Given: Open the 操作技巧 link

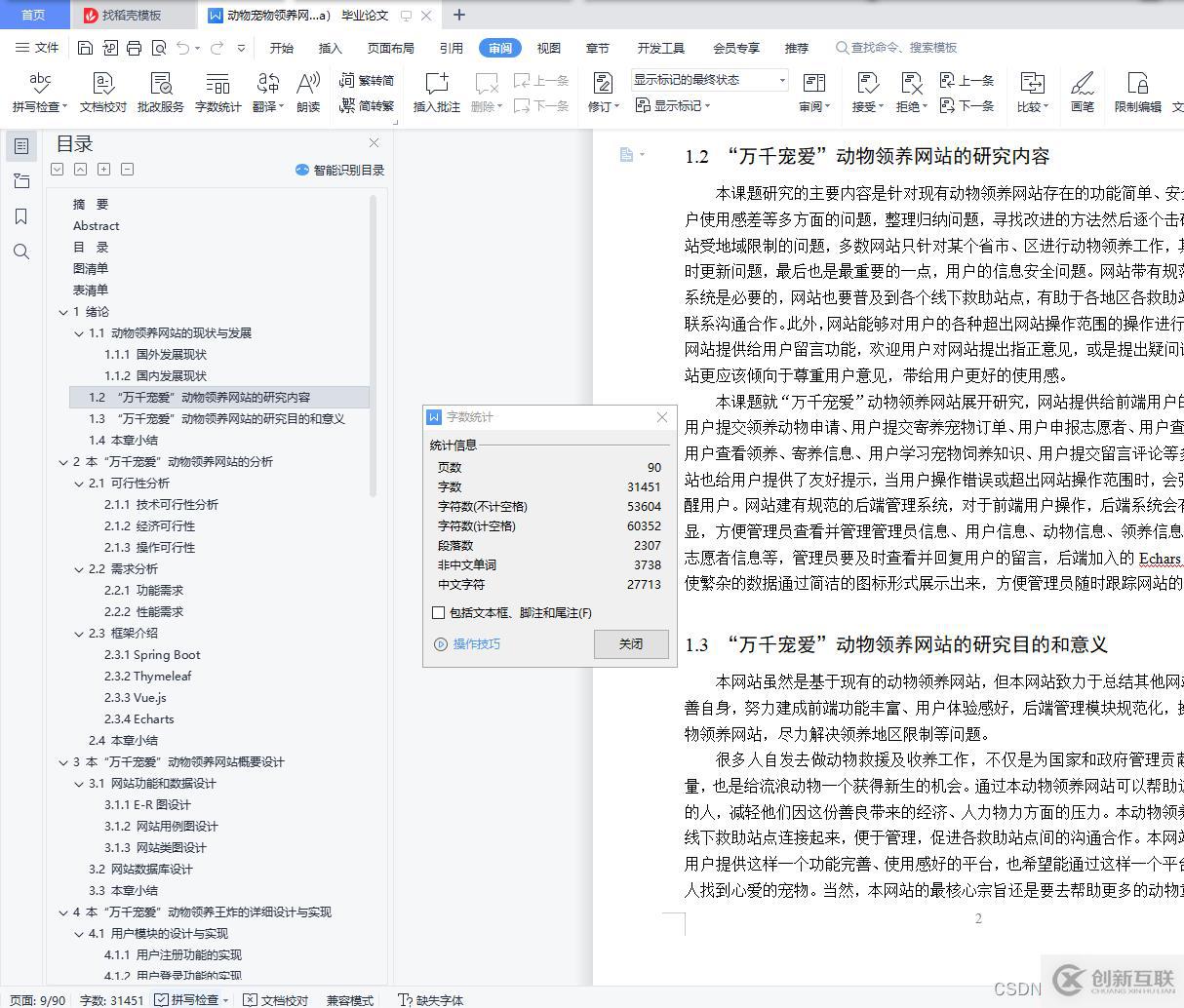Looking at the screenshot, I should point(476,644).
